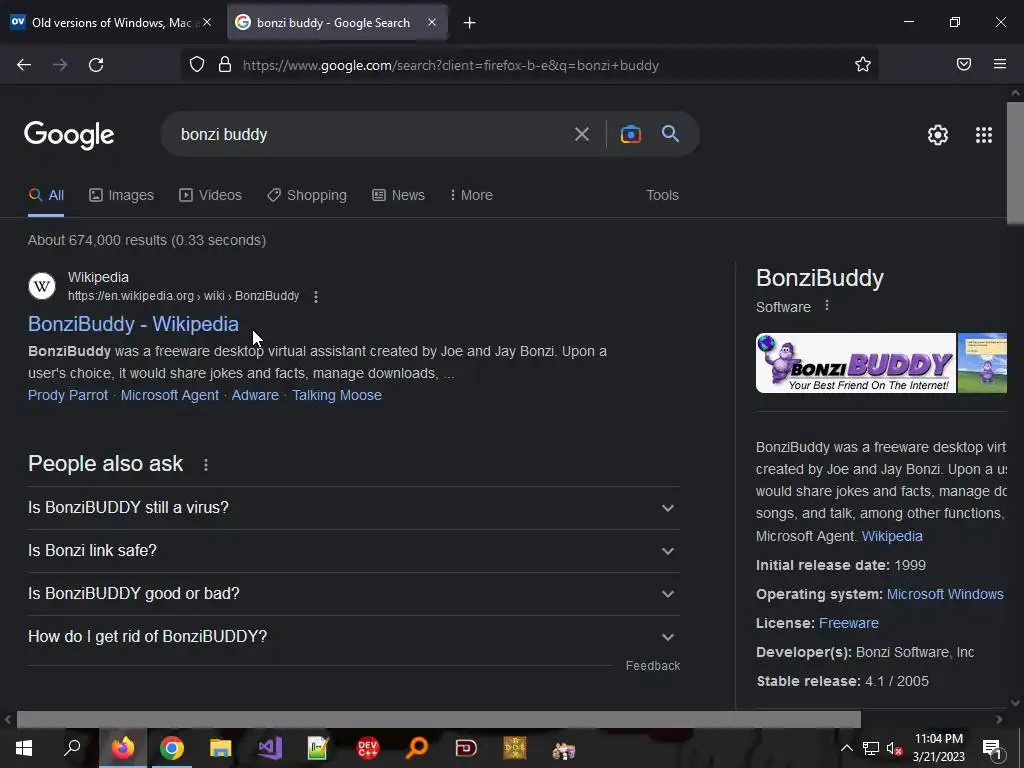This screenshot has width=1024, height=768.
Task: Click the Feedback link under People also ask
Action: tap(653, 665)
